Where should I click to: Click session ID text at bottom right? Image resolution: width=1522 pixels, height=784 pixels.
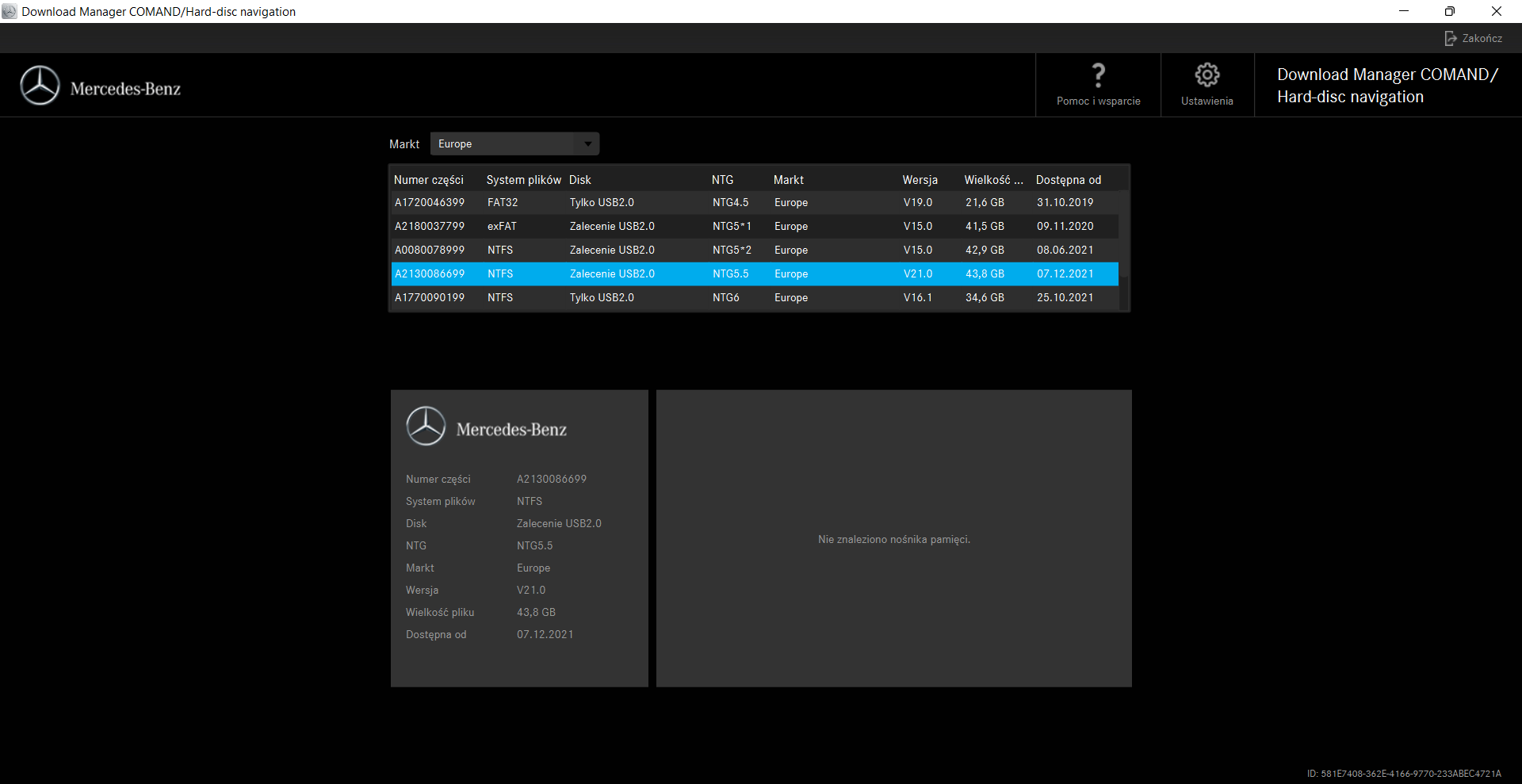[x=1404, y=774]
